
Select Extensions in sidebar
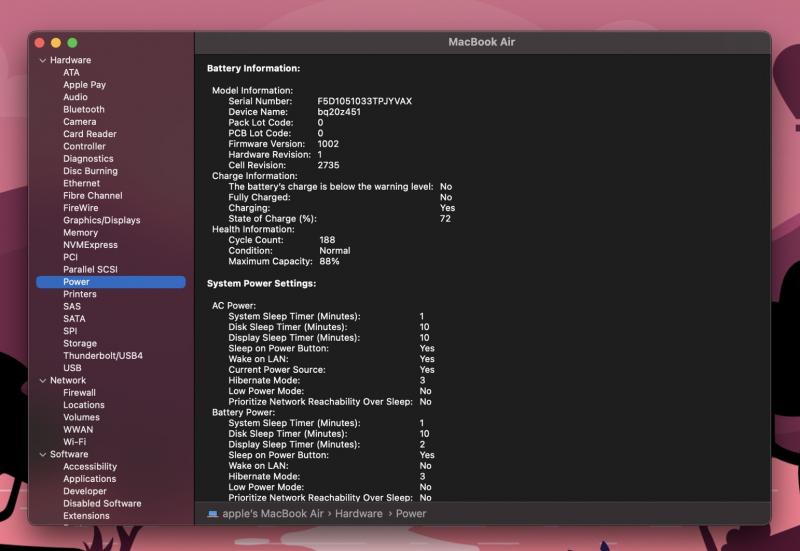(86, 516)
